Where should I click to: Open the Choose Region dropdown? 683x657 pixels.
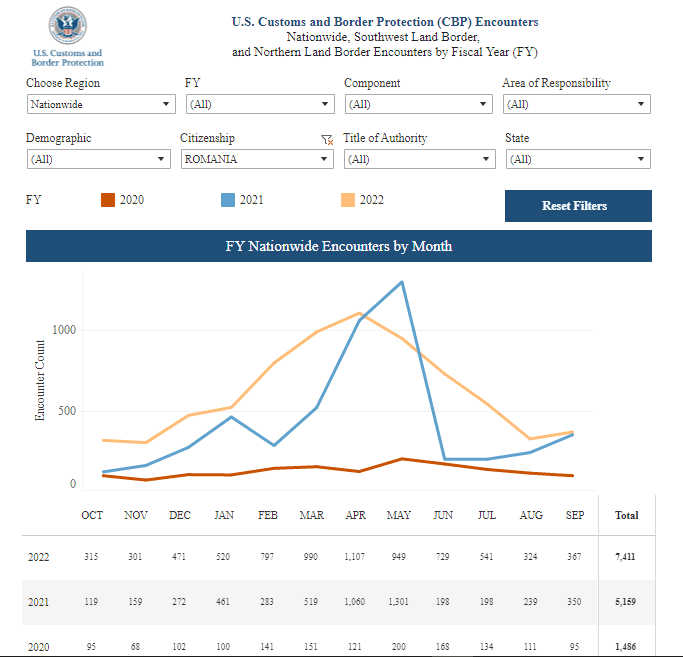102,104
